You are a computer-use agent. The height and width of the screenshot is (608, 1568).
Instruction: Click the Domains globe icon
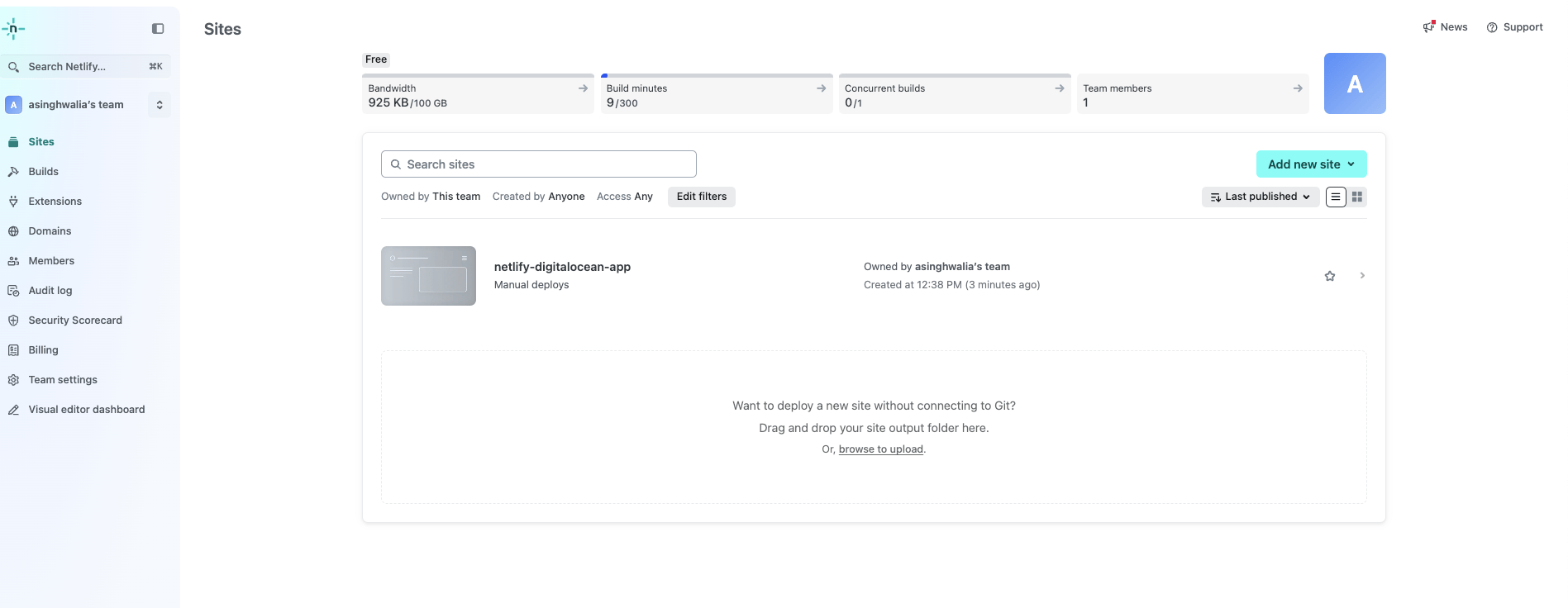pyautogui.click(x=13, y=231)
